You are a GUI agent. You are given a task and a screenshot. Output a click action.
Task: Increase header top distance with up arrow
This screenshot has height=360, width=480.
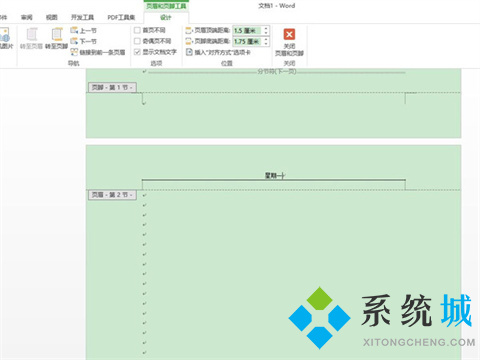(x=266, y=29)
